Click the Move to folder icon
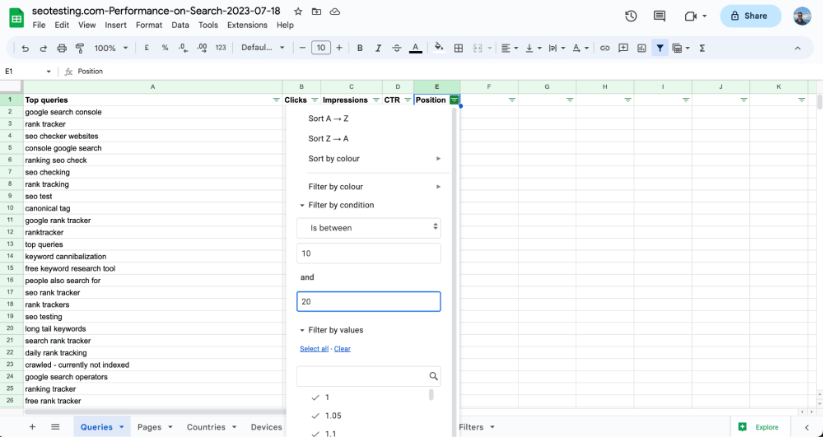823x437 pixels. coord(316,12)
